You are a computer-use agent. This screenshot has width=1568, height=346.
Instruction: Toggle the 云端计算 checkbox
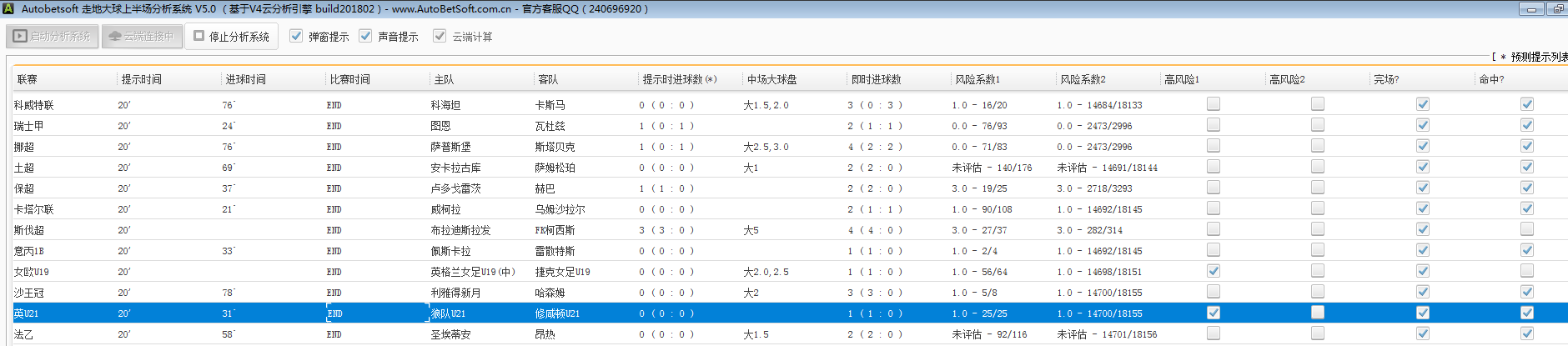pos(440,36)
